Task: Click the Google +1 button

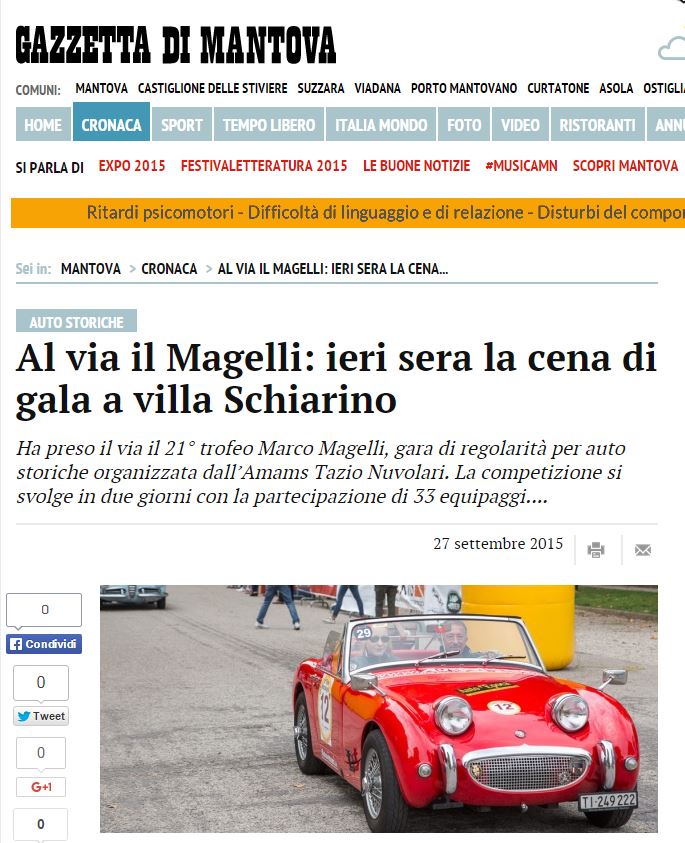Action: click(x=41, y=787)
